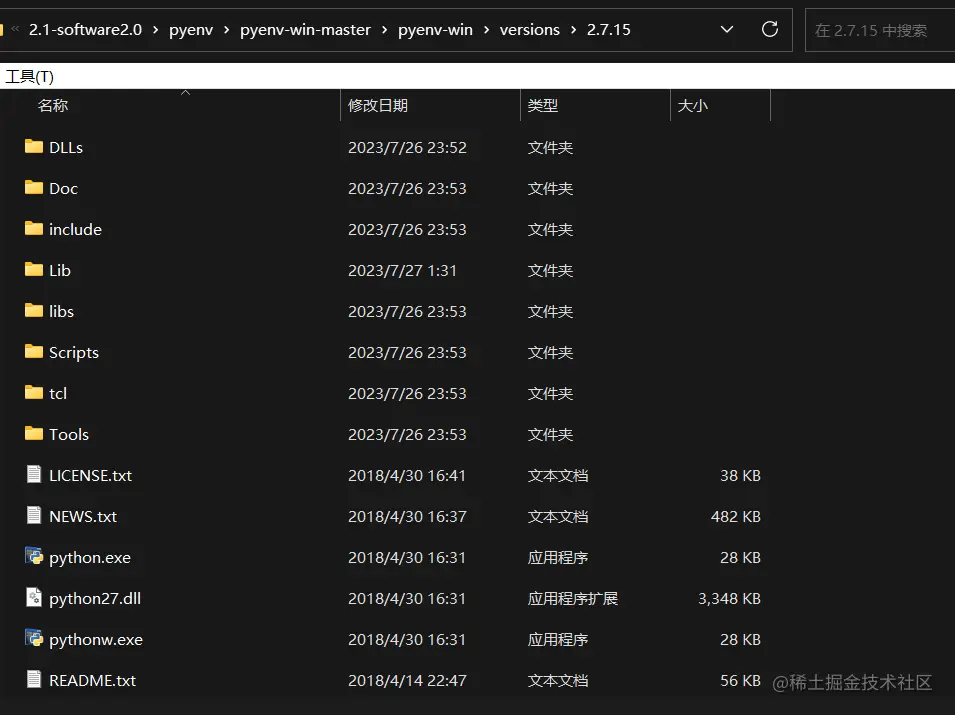Viewport: 955px width, 715px height.
Task: Click the 56 KB size value
Action: [x=741, y=680]
